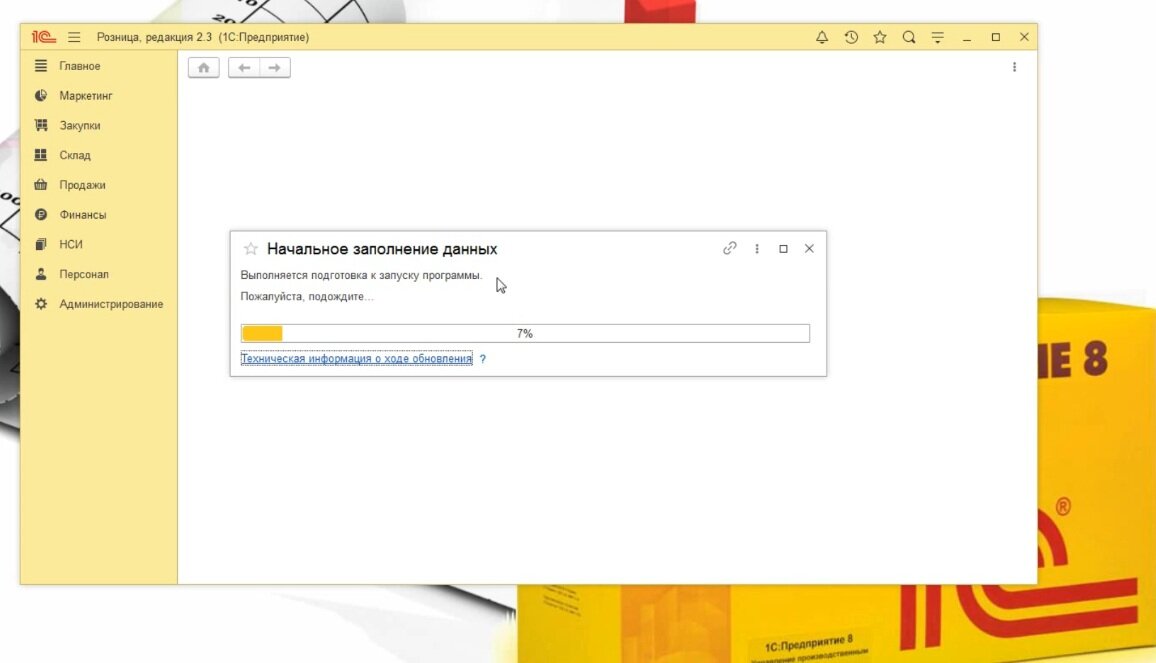Click text Пожалуйста, подождите…
The width and height of the screenshot is (1156, 663).
[307, 296]
